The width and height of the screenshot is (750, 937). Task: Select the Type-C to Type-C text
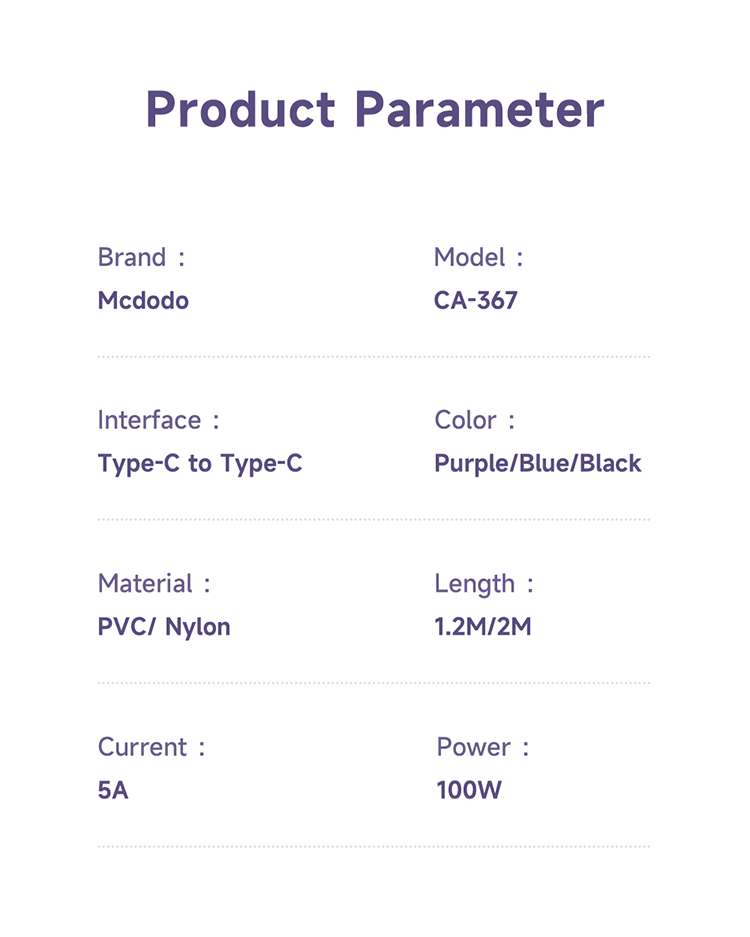[x=200, y=464]
